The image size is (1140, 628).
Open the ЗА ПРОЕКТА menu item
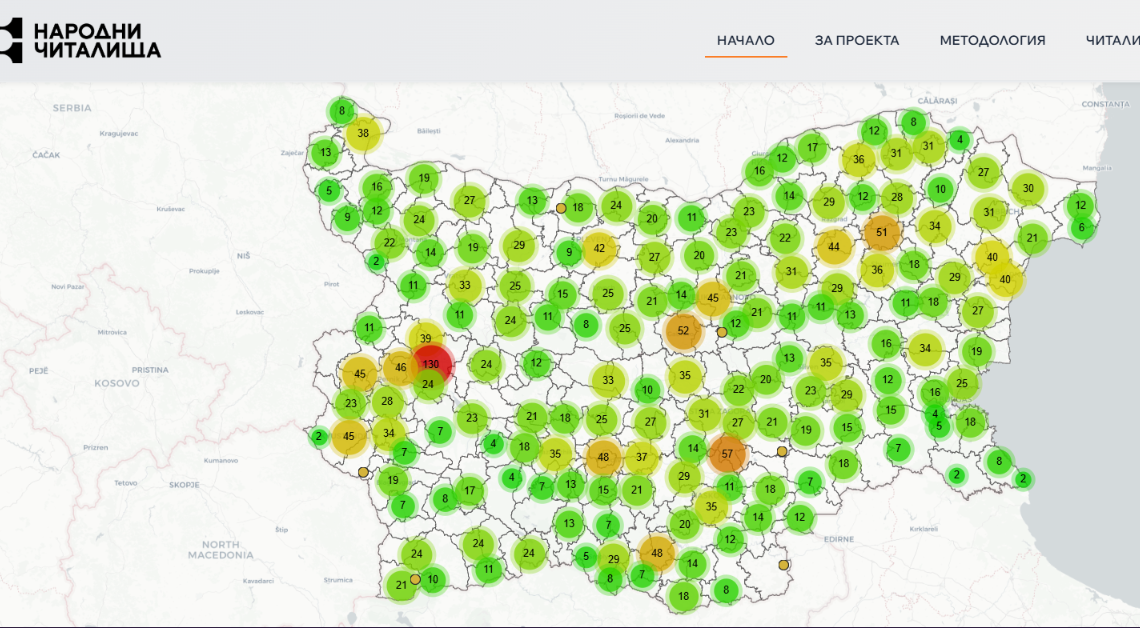(856, 41)
